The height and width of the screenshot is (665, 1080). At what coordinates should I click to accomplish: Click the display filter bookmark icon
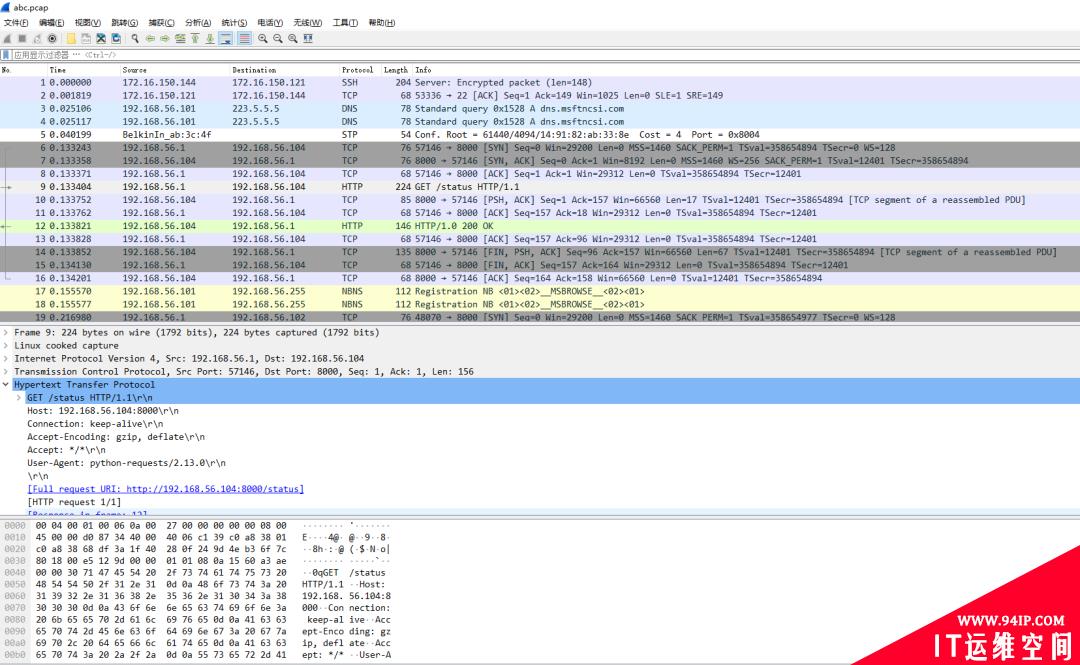[x=6, y=54]
